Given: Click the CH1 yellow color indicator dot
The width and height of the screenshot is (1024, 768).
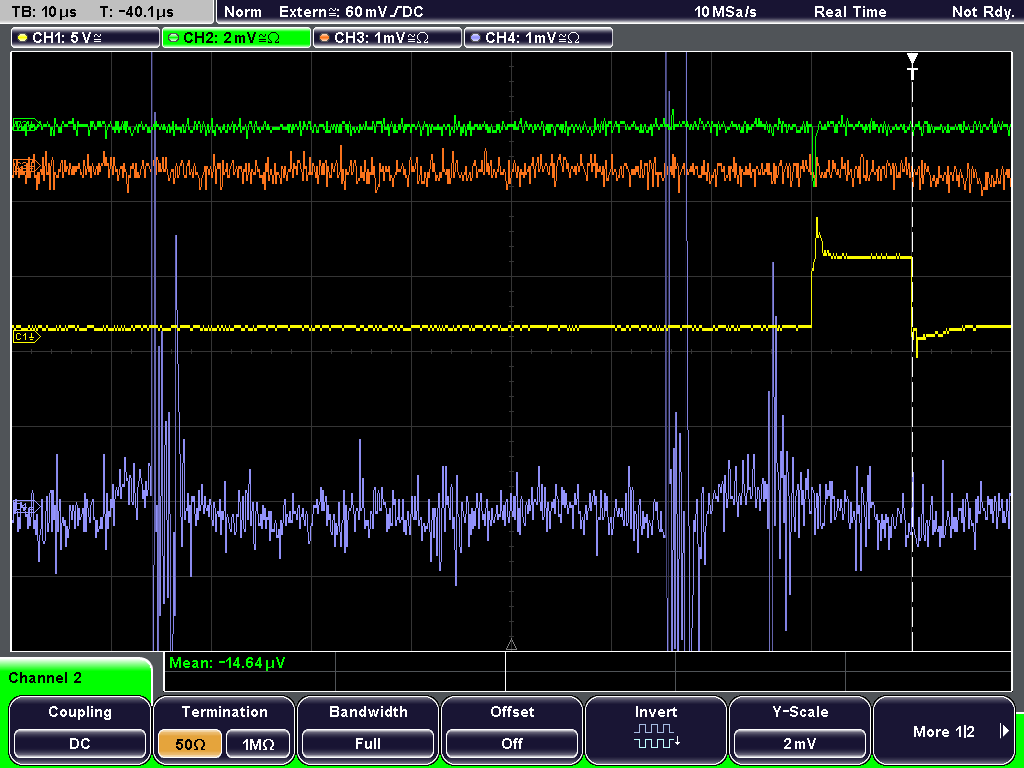Looking at the screenshot, I should pos(22,39).
